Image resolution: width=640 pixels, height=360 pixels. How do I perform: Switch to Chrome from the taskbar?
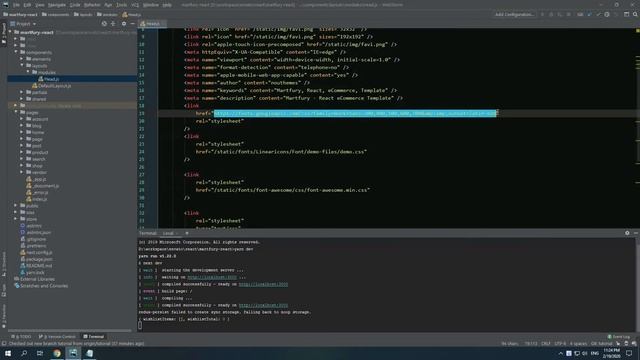click(x=57, y=353)
